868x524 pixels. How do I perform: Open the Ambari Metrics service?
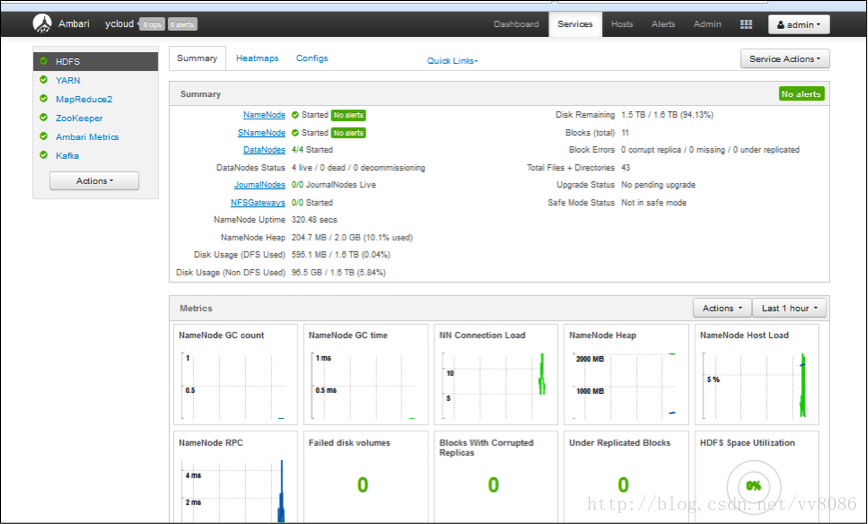(x=87, y=137)
